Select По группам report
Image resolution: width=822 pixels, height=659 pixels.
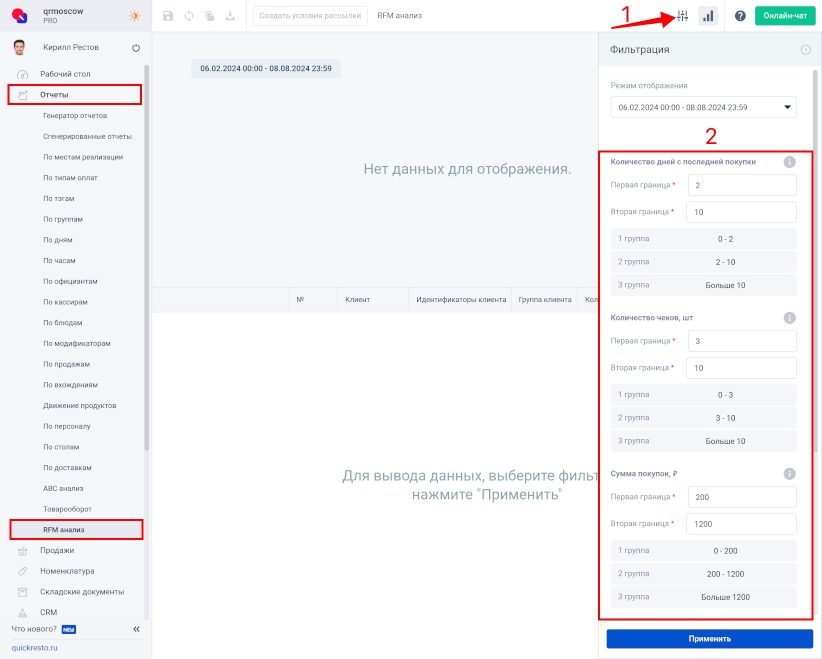(63, 219)
